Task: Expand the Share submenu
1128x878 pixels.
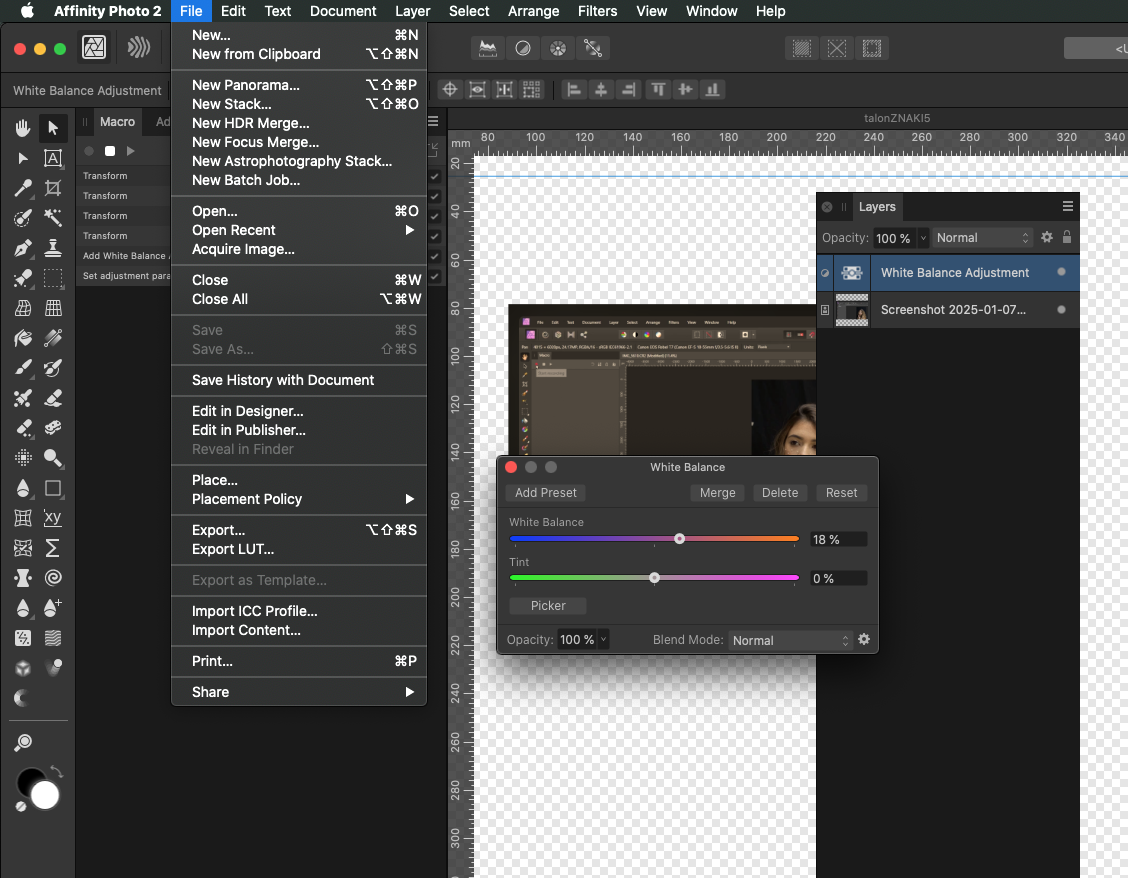Action: 299,692
